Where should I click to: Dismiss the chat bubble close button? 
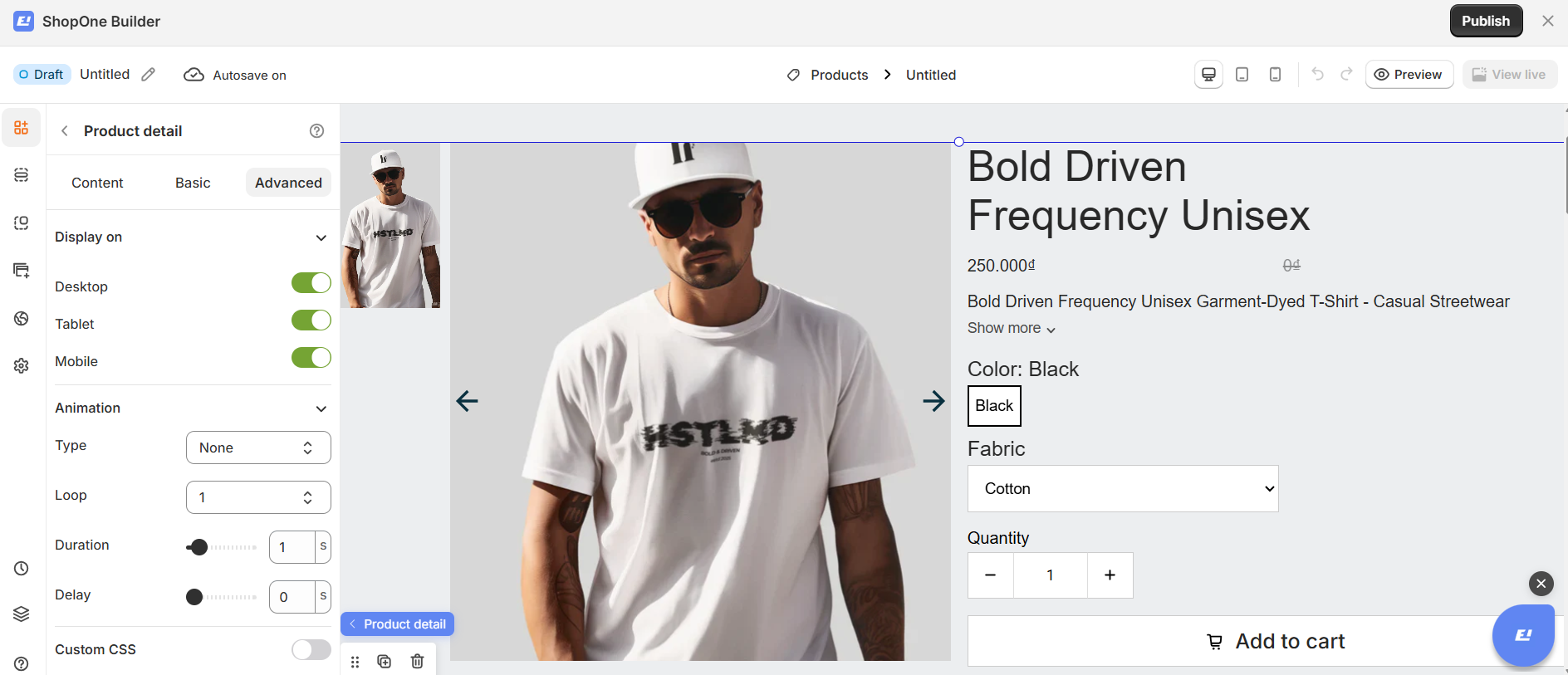click(x=1541, y=584)
